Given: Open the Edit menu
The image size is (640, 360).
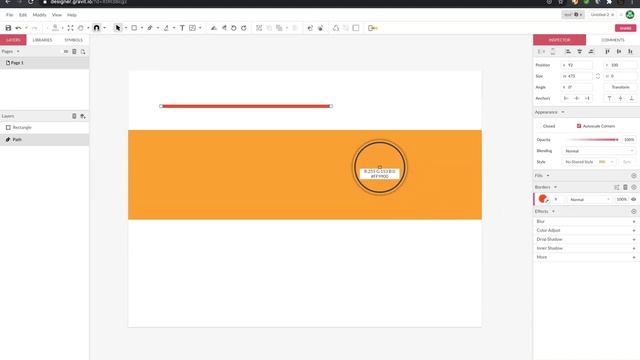Looking at the screenshot, I should point(23,15).
